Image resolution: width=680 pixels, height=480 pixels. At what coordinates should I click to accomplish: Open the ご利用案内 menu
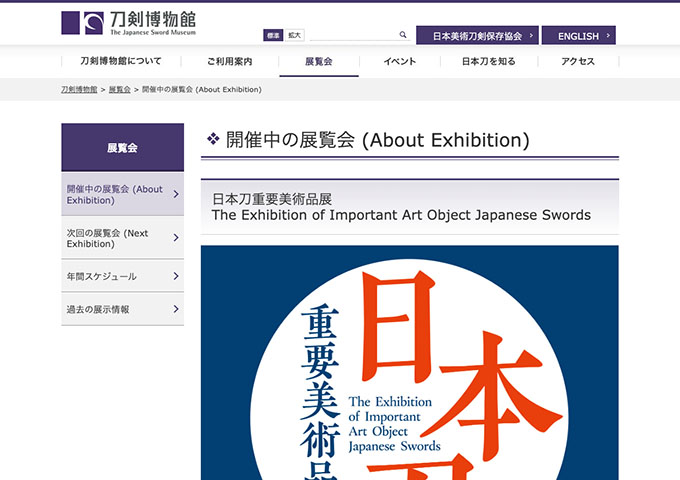click(x=229, y=61)
